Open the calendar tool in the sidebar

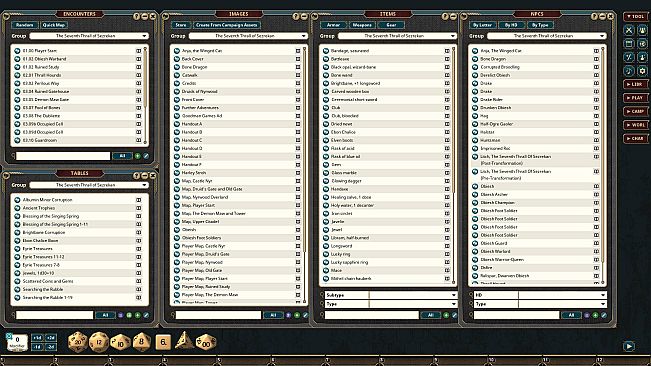click(629, 44)
